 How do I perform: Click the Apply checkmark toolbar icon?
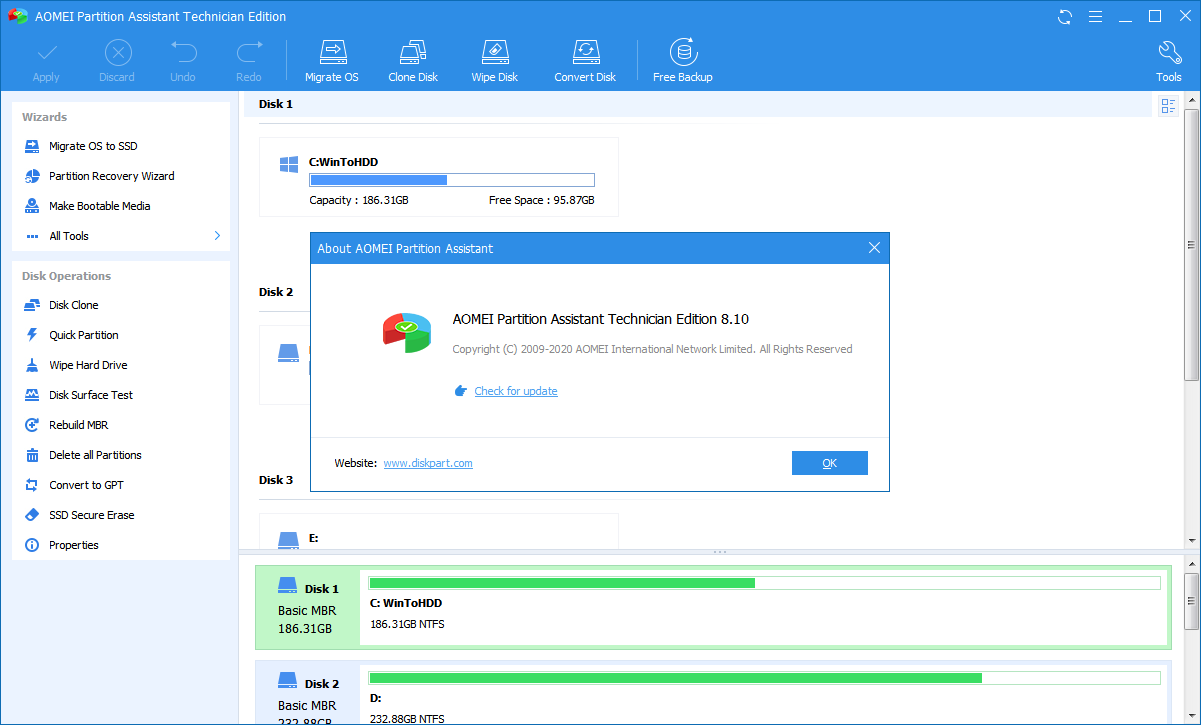[46, 53]
